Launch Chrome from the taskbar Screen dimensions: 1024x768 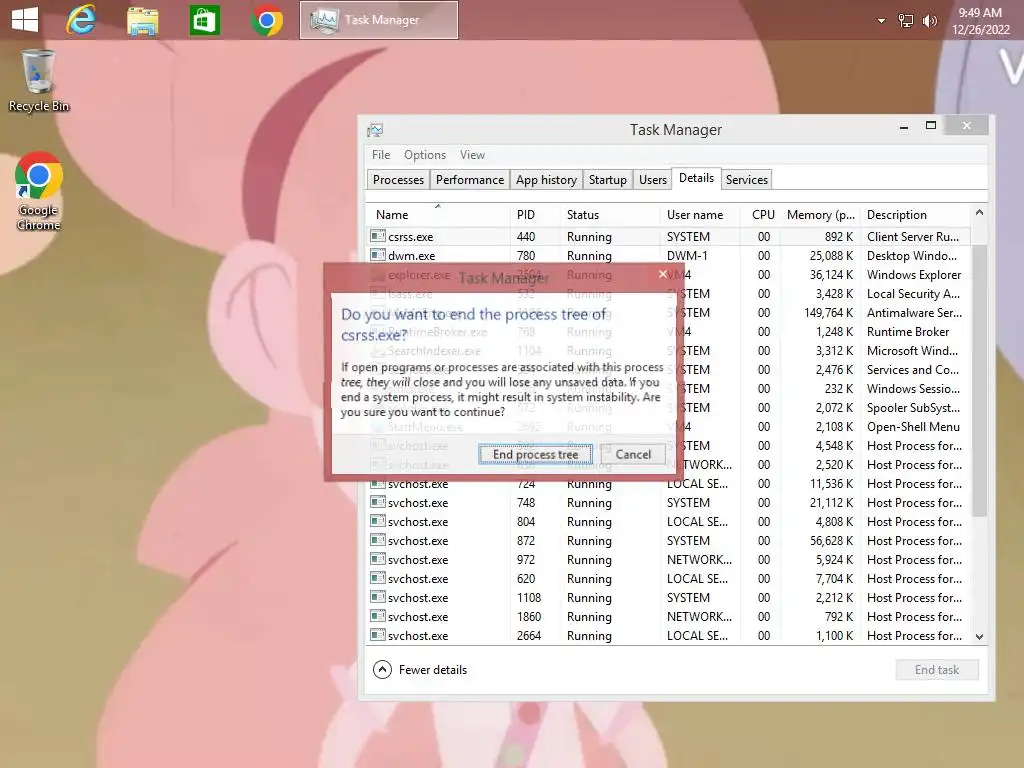point(266,20)
